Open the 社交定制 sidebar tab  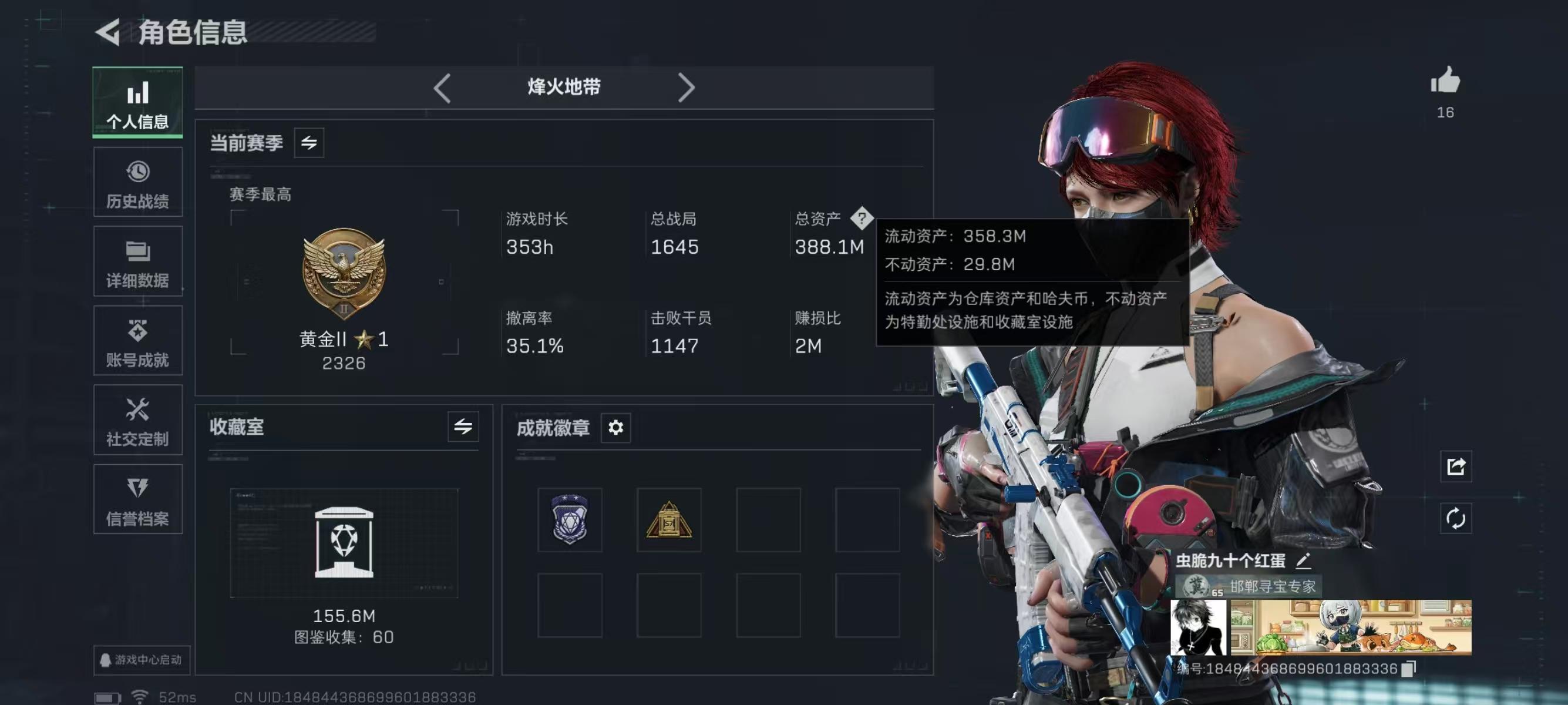[x=137, y=420]
